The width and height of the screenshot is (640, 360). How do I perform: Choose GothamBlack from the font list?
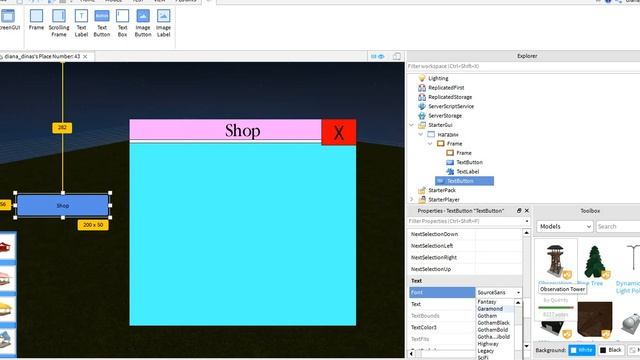coord(493,323)
